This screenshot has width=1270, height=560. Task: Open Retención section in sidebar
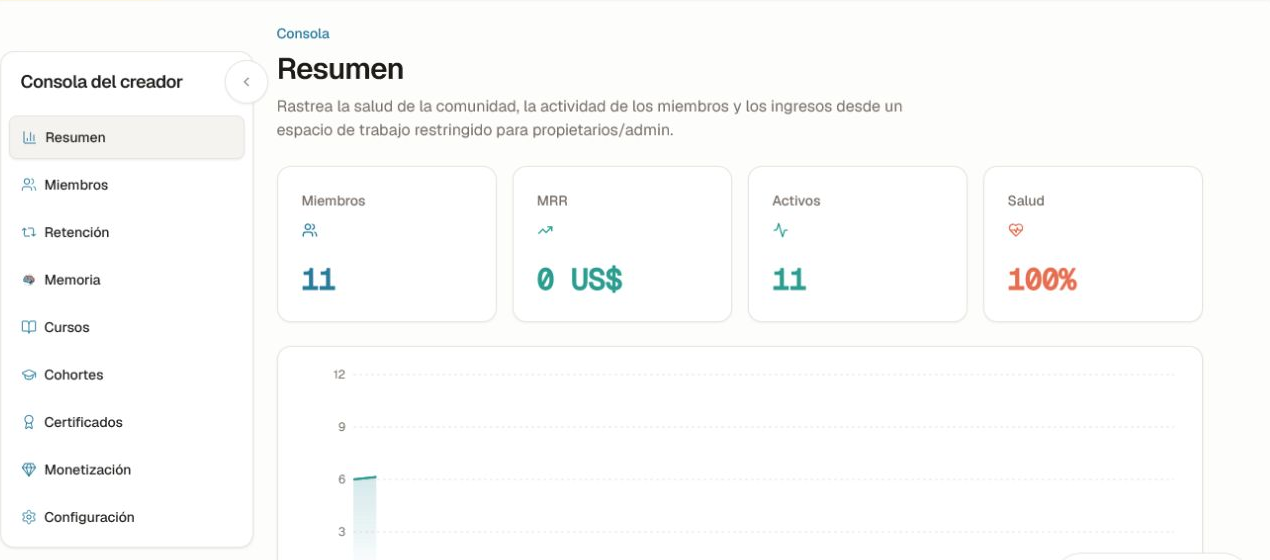click(x=127, y=232)
